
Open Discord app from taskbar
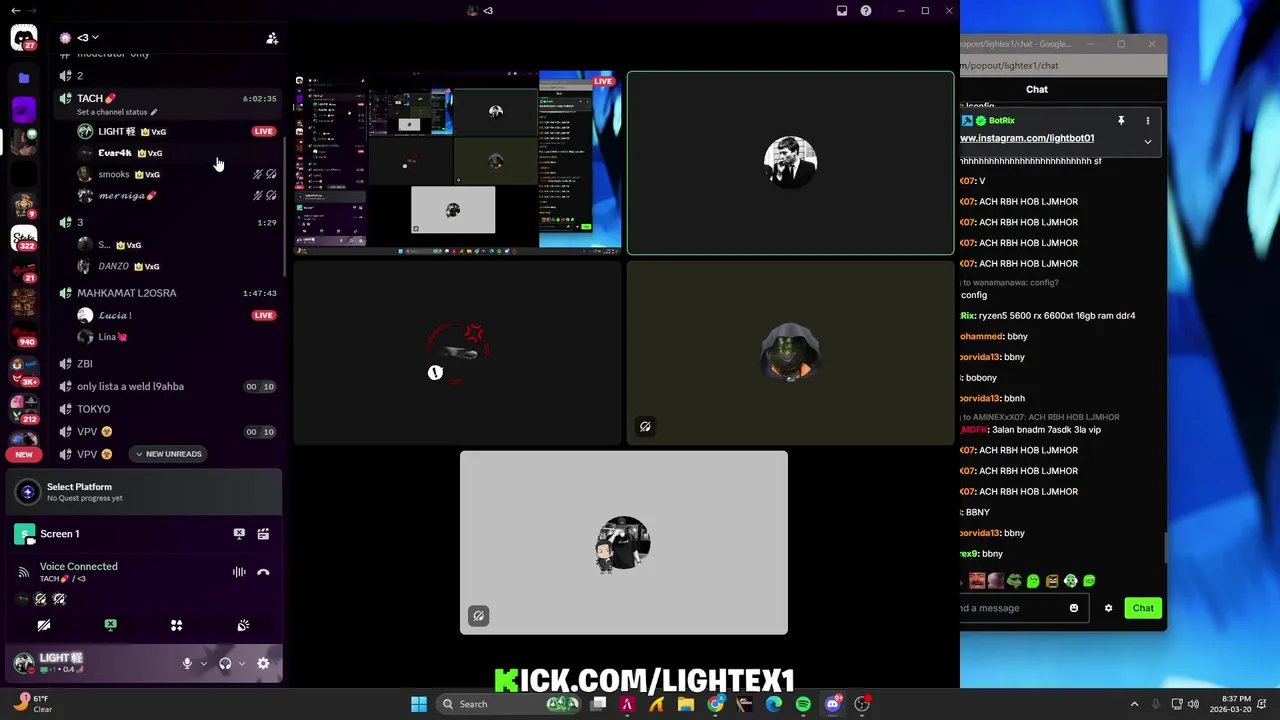pyautogui.click(x=832, y=704)
